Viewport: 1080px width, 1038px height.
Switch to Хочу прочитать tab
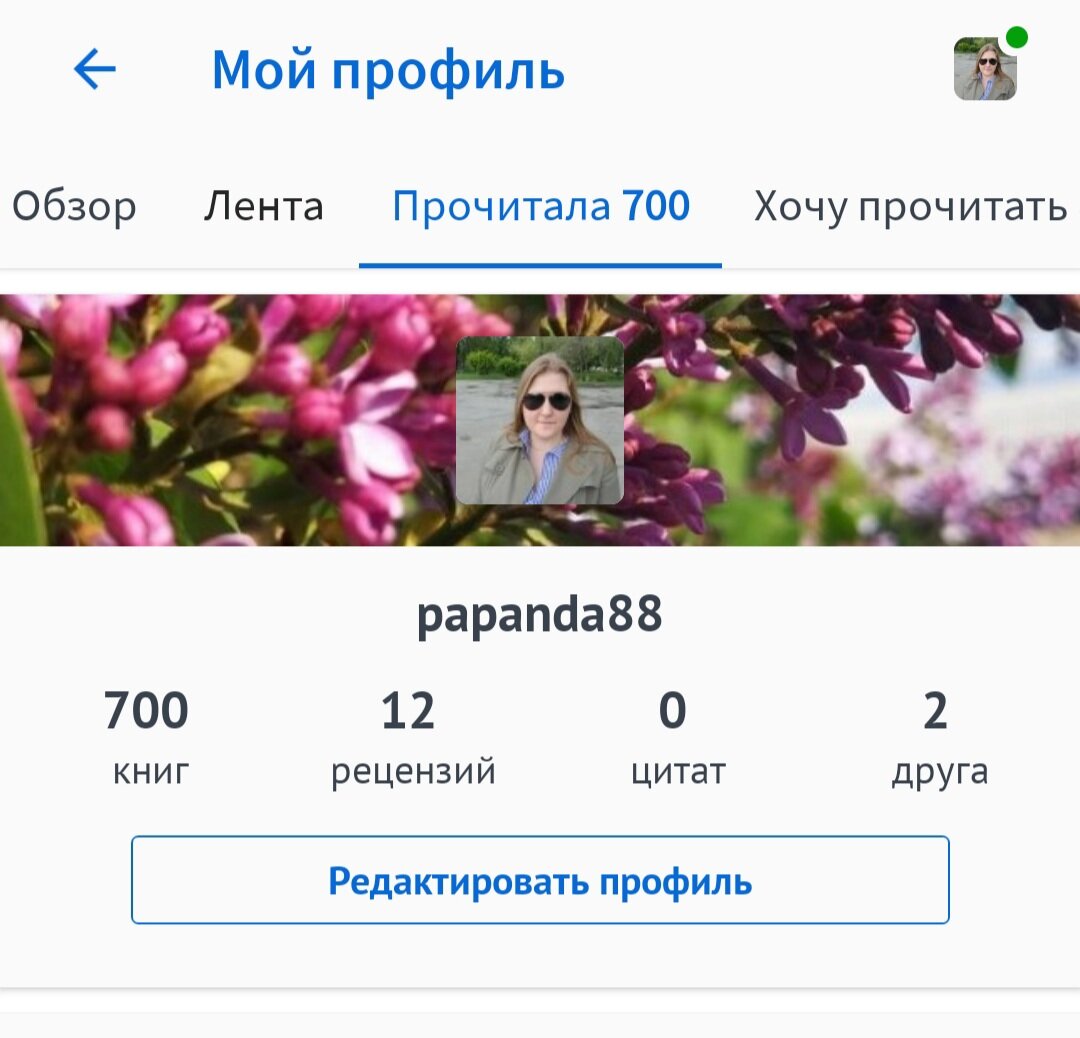point(911,206)
